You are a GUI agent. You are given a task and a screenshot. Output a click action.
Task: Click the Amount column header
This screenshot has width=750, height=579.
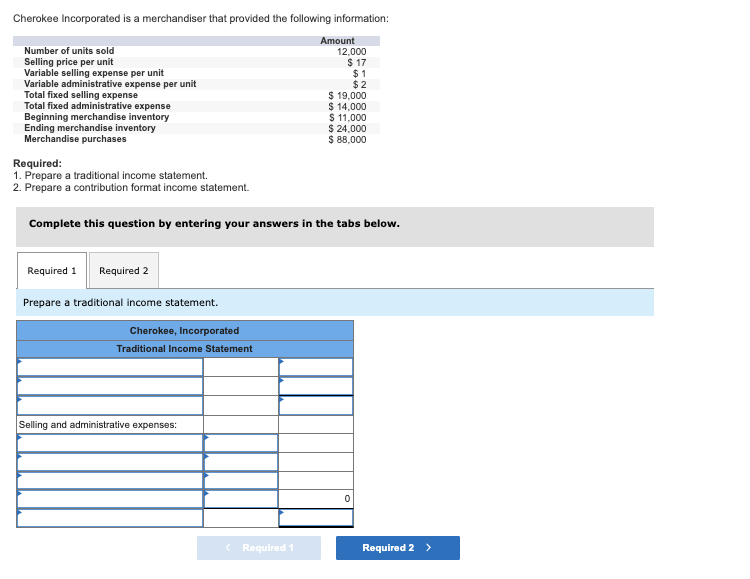click(x=337, y=41)
